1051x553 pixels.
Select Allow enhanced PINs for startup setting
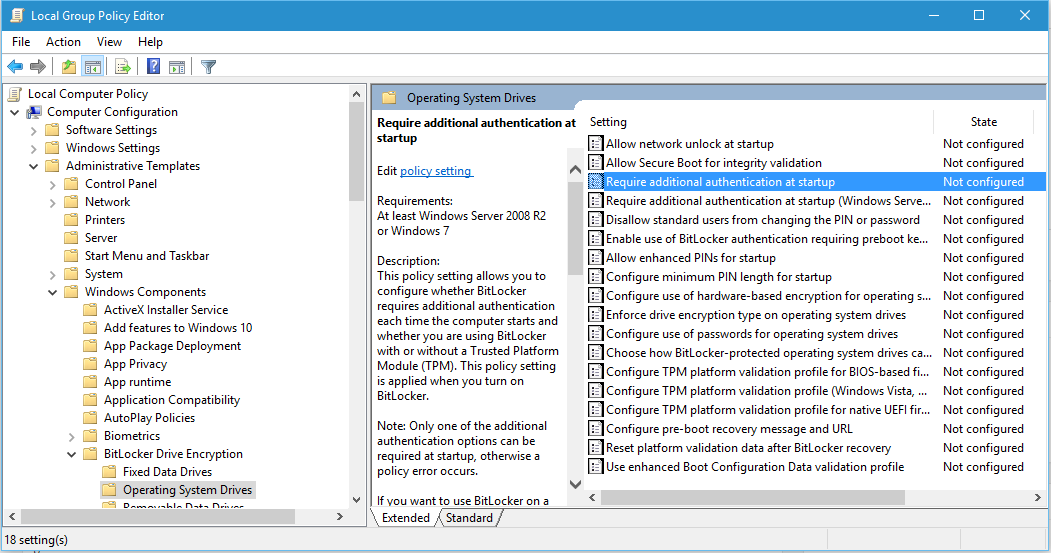[690, 258]
